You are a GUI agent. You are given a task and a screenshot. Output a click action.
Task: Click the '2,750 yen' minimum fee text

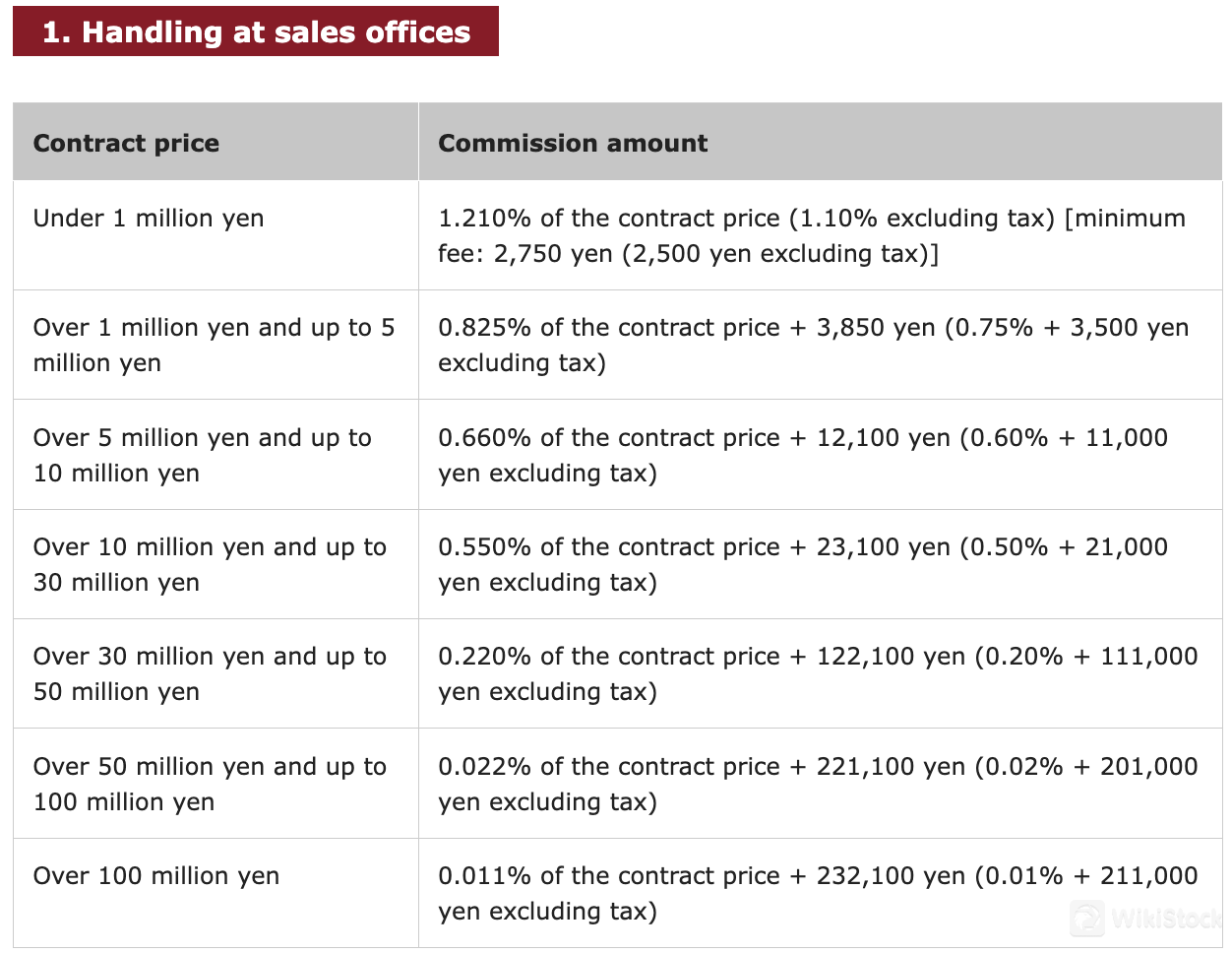coord(553,254)
